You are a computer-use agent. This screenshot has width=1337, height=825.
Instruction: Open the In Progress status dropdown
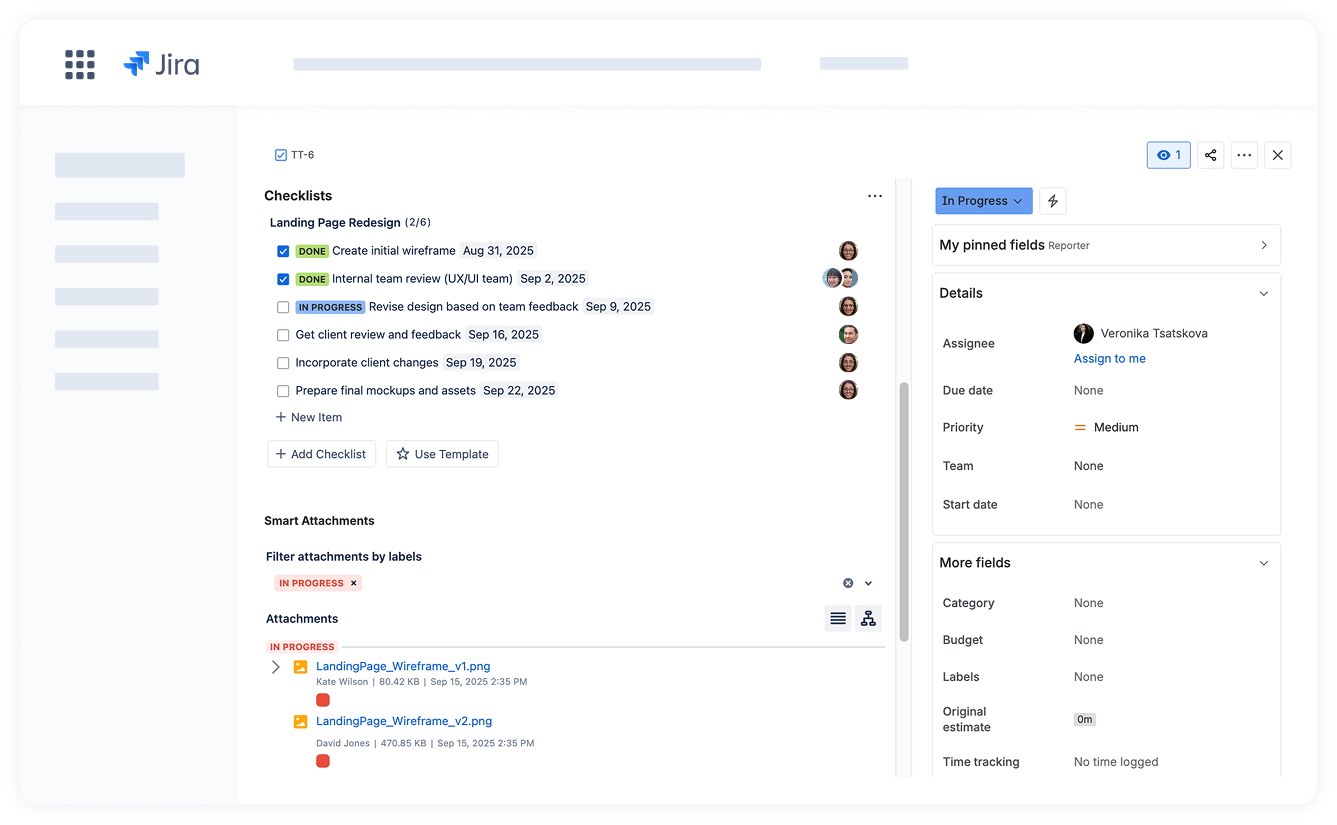[983, 201]
